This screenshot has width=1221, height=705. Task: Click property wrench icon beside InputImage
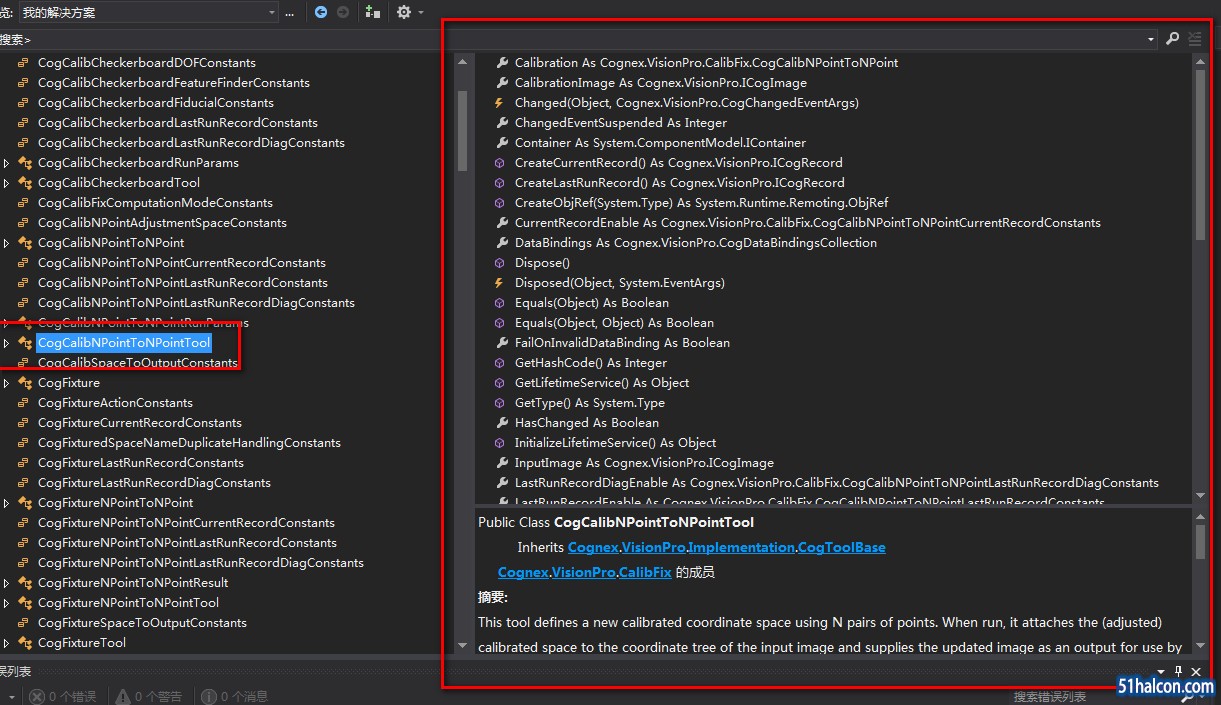tap(501, 463)
